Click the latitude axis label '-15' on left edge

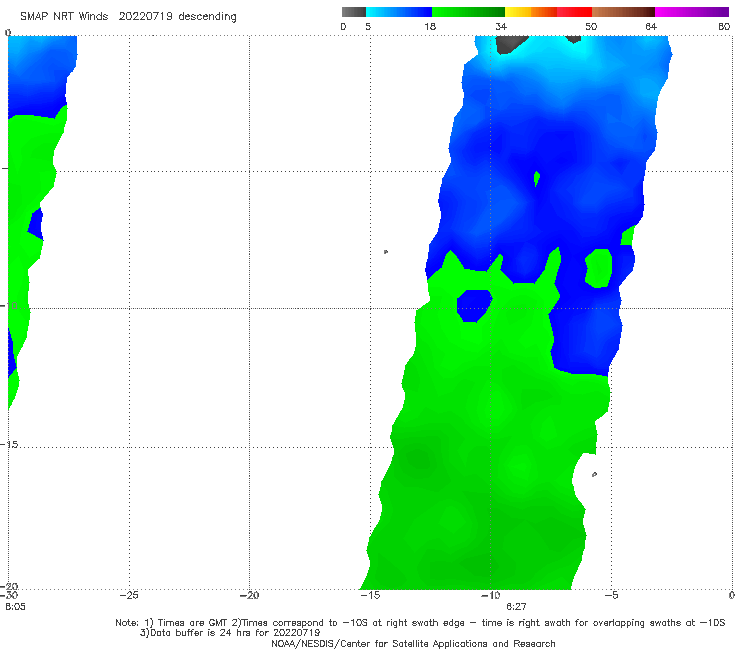tap(9, 445)
